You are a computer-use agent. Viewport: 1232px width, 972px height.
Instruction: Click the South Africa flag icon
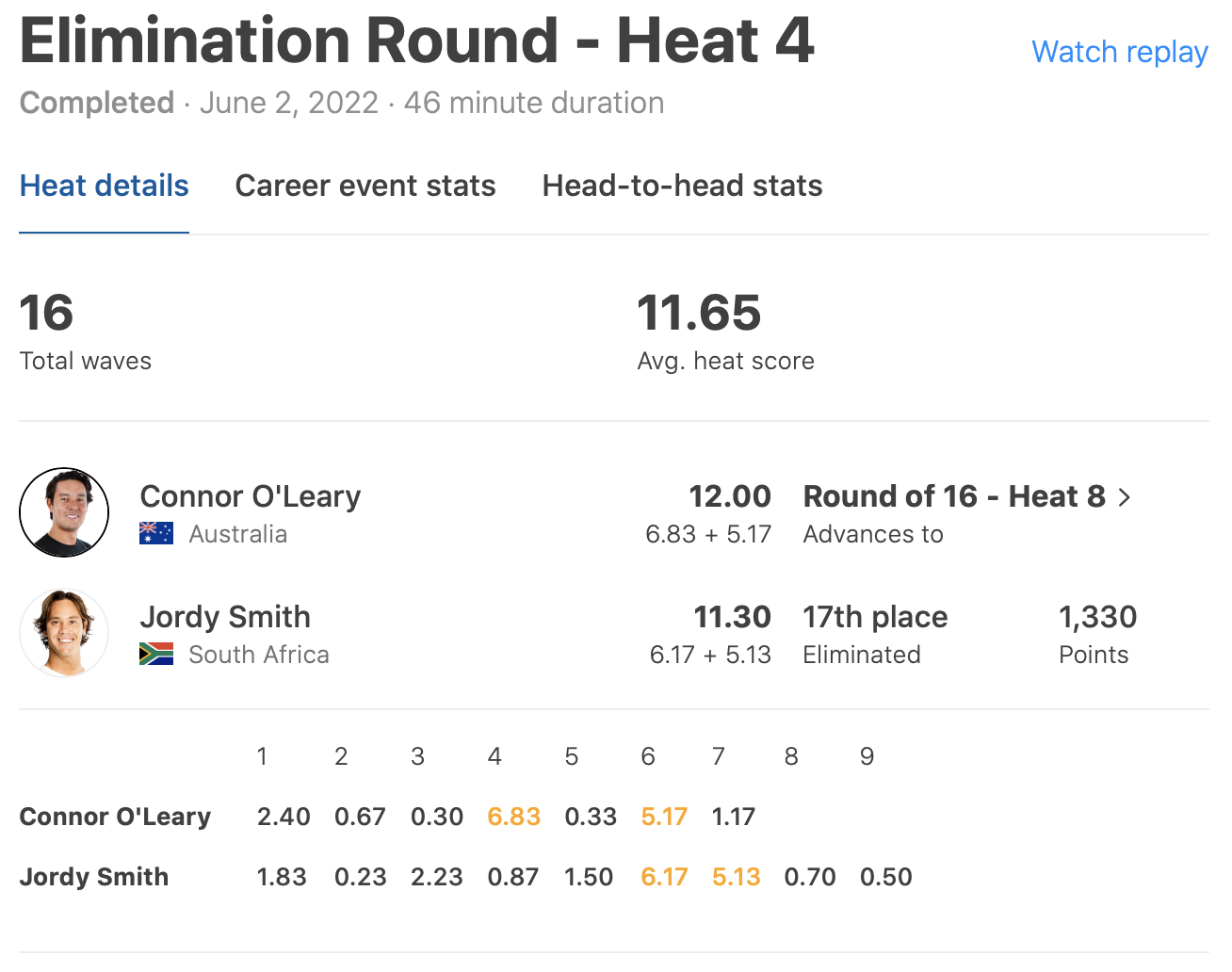[156, 655]
